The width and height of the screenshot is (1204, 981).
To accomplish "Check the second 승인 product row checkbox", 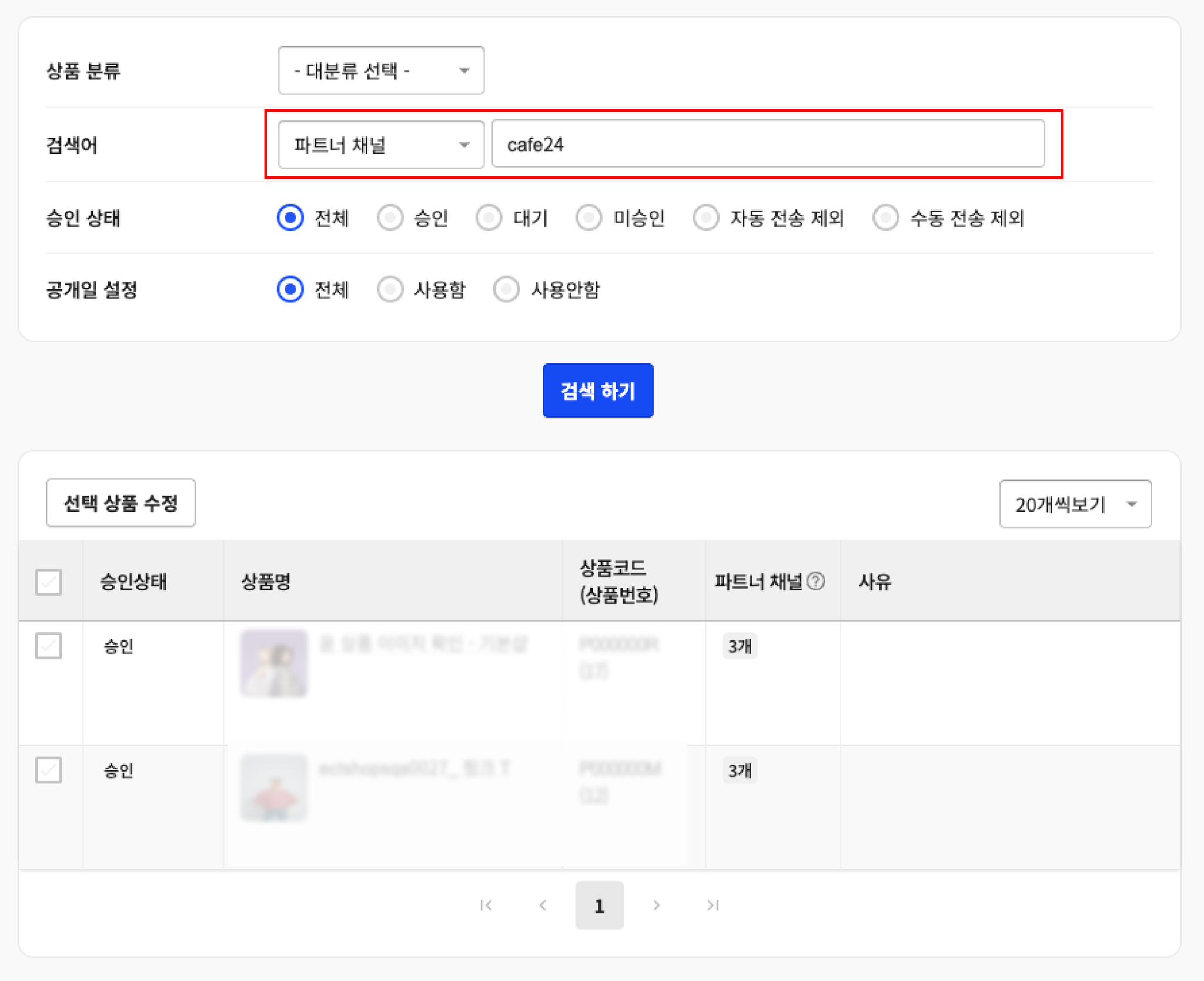I will pyautogui.click(x=48, y=770).
